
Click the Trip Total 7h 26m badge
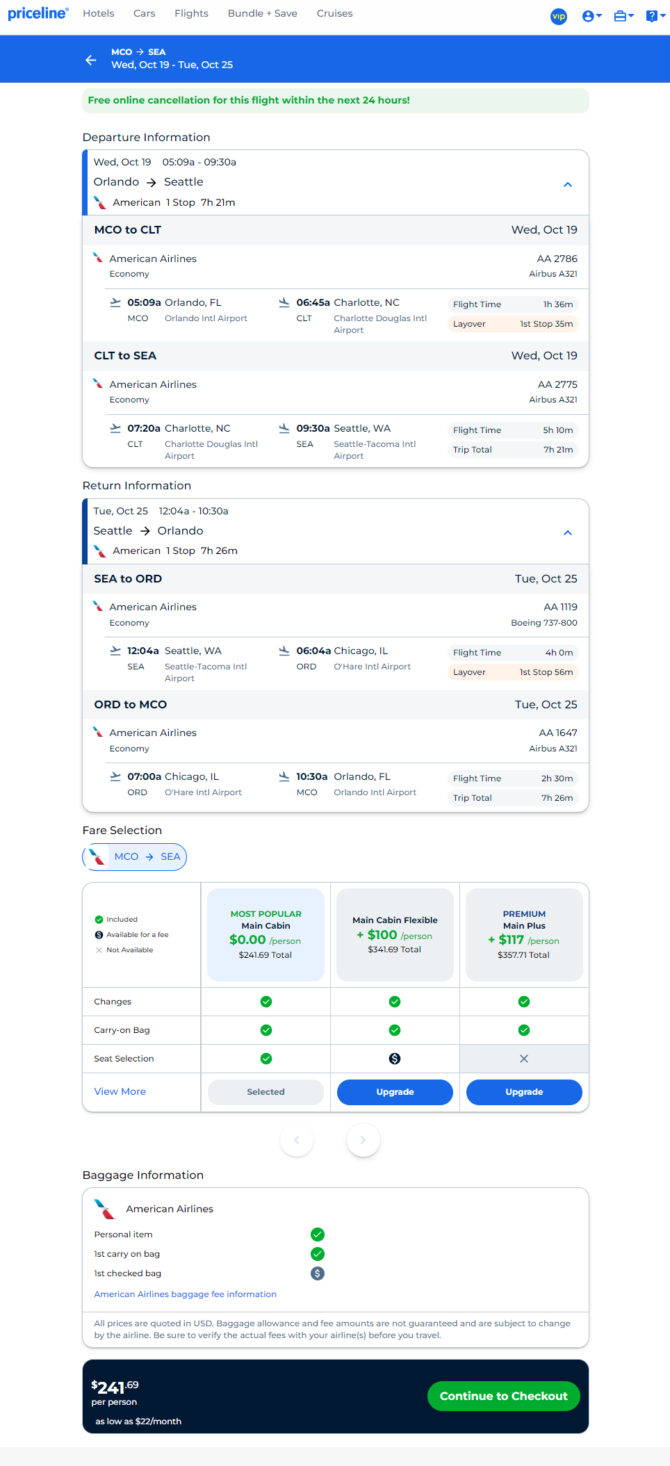(513, 798)
